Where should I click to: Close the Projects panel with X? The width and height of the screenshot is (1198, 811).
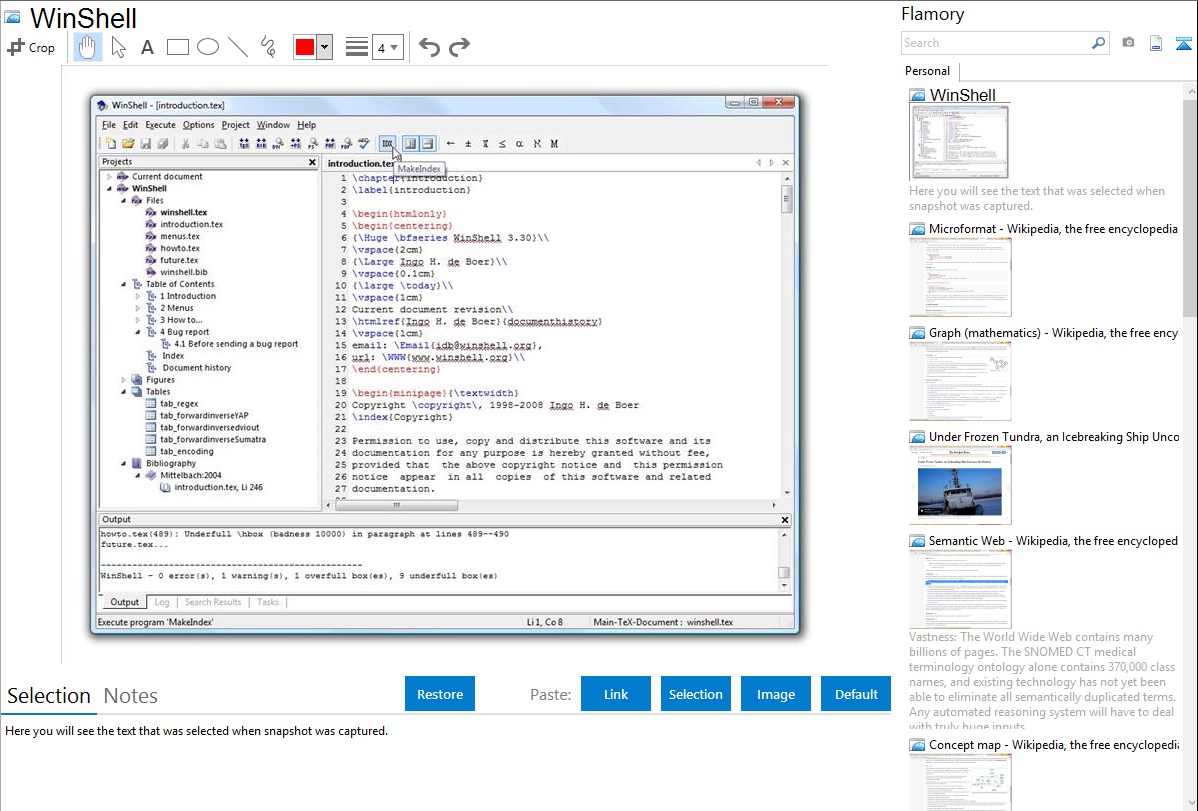pos(312,162)
